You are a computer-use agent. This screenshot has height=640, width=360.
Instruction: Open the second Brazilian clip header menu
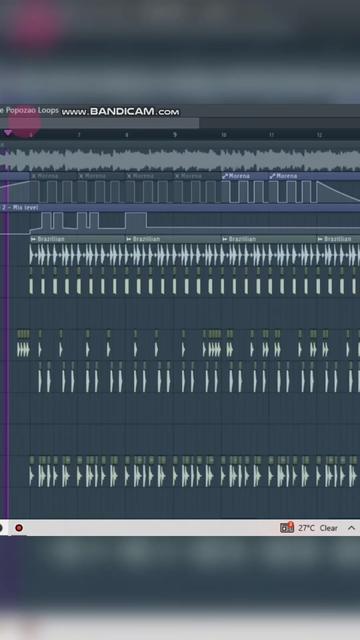pyautogui.click(x=129, y=239)
